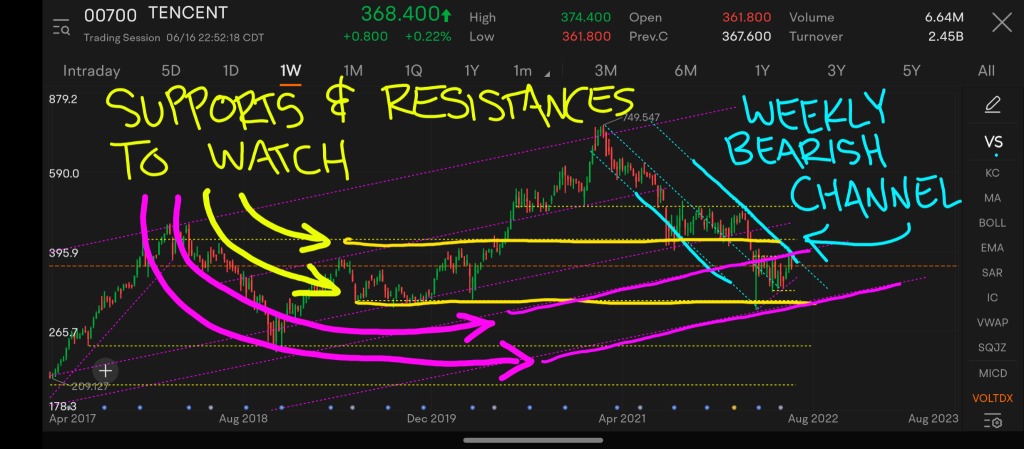
Task: Click the Turnover value 2.45B
Action: point(946,37)
